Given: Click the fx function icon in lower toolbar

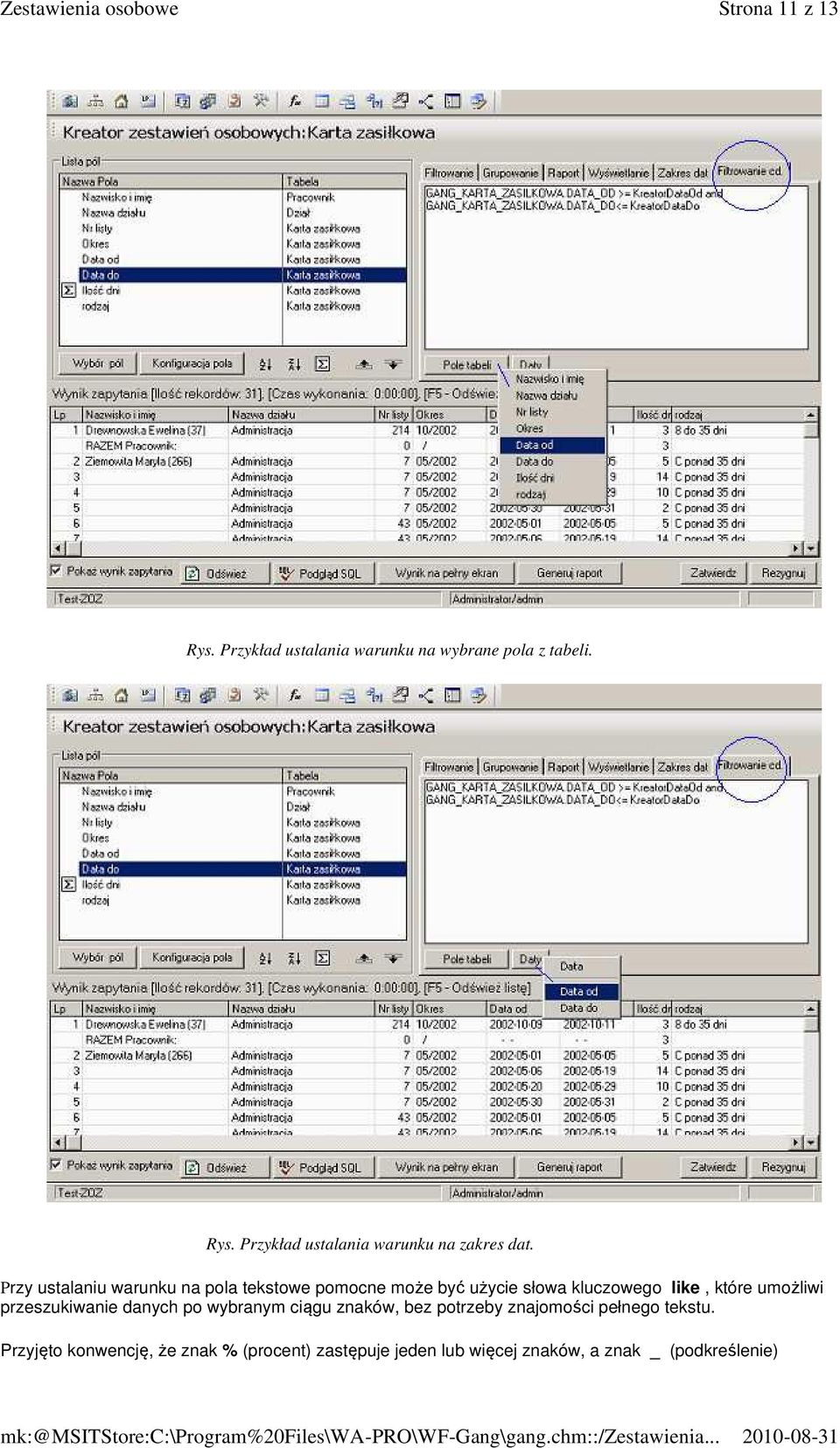Looking at the screenshot, I should point(295,696).
